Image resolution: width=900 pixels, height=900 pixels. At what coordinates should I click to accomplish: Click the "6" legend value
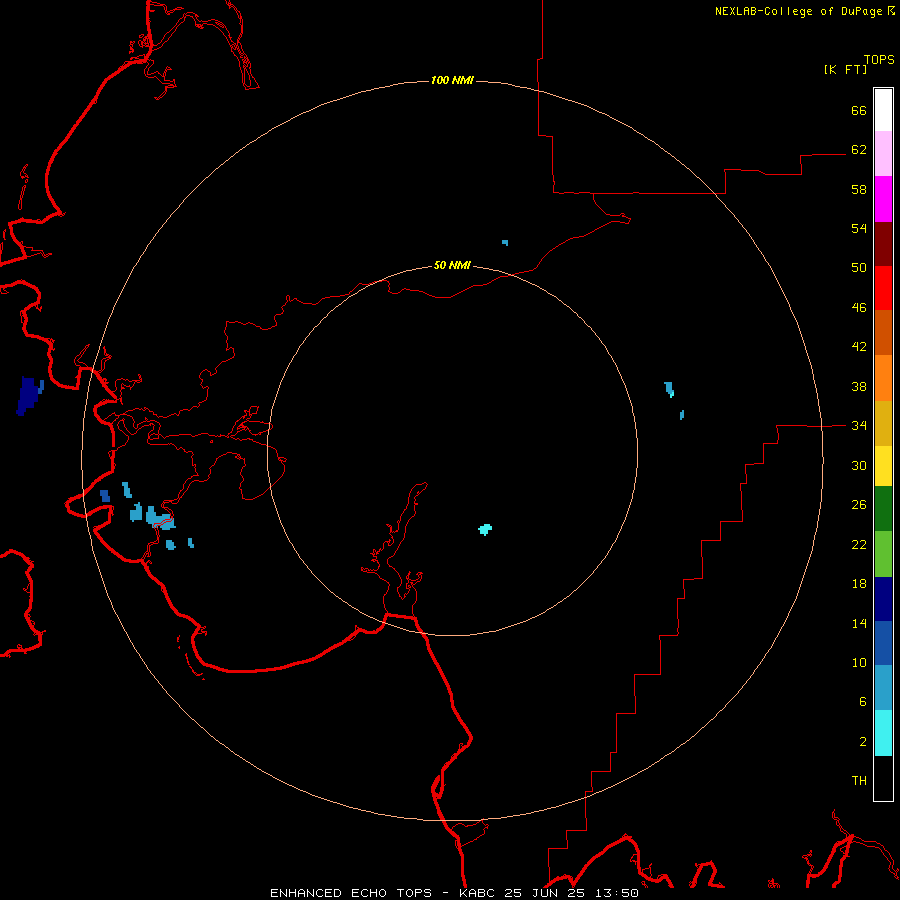tap(863, 702)
